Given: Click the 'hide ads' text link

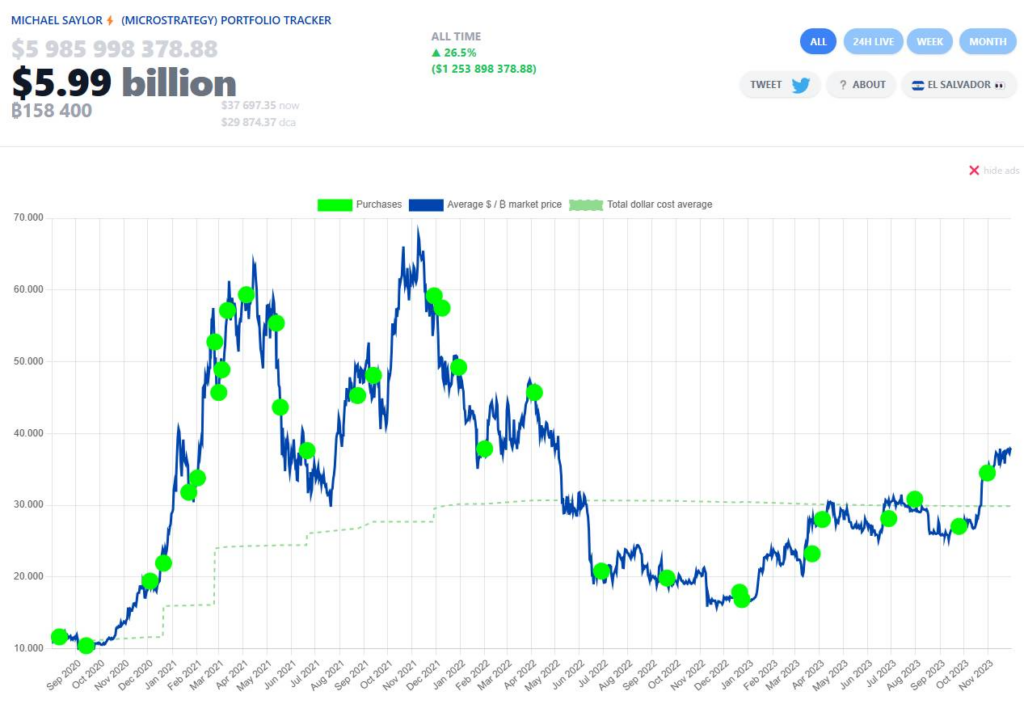Looking at the screenshot, I should coord(1001,171).
